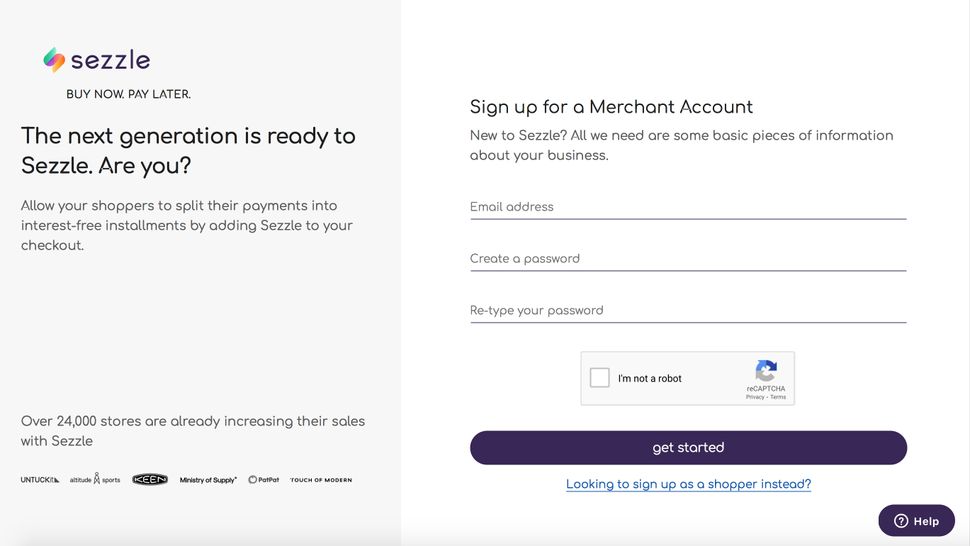Click the "Sign up for a Merchant Account" heading
This screenshot has width=970, height=546.
point(611,107)
